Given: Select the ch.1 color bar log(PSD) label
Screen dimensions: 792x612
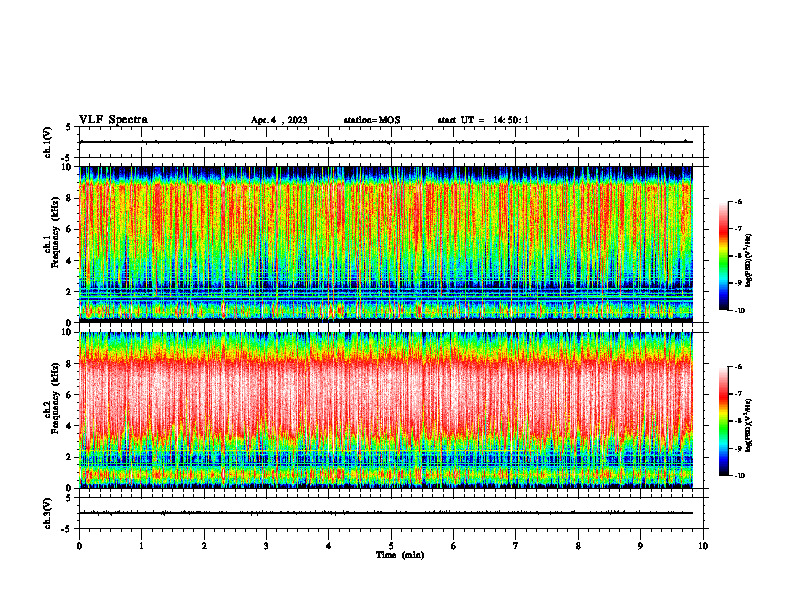Looking at the screenshot, I should [749, 261].
